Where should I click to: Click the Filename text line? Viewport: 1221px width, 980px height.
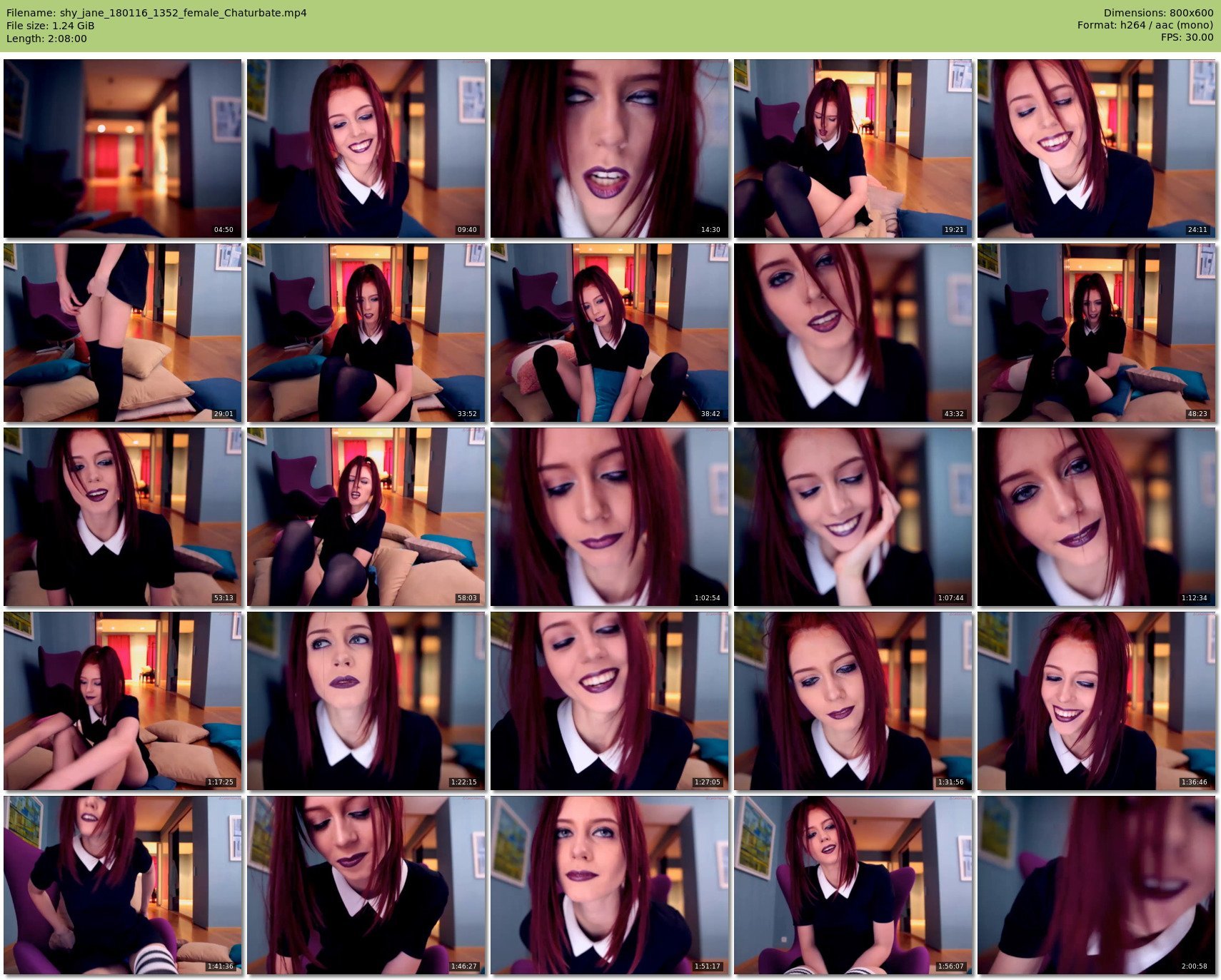[156, 13]
